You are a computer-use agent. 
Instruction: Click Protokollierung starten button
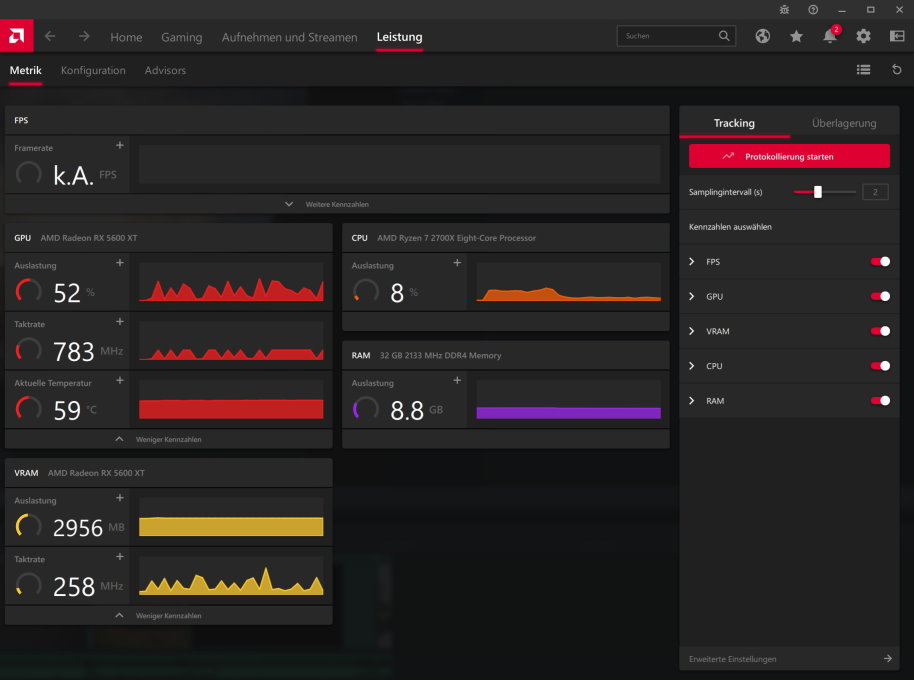[789, 156]
